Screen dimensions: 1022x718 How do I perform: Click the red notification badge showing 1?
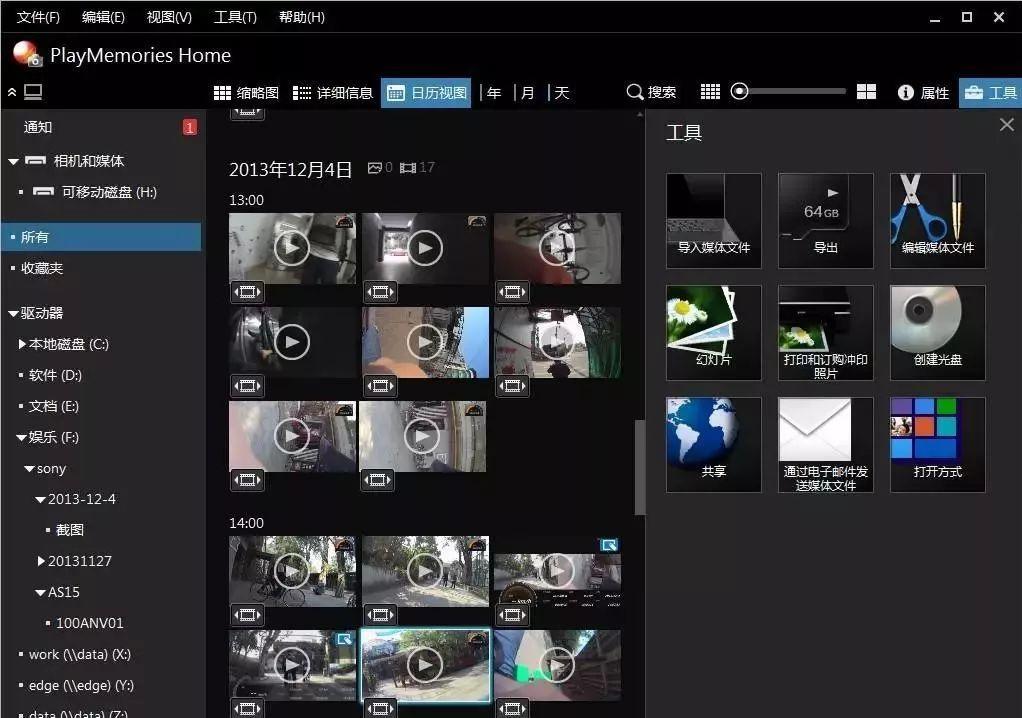point(190,127)
